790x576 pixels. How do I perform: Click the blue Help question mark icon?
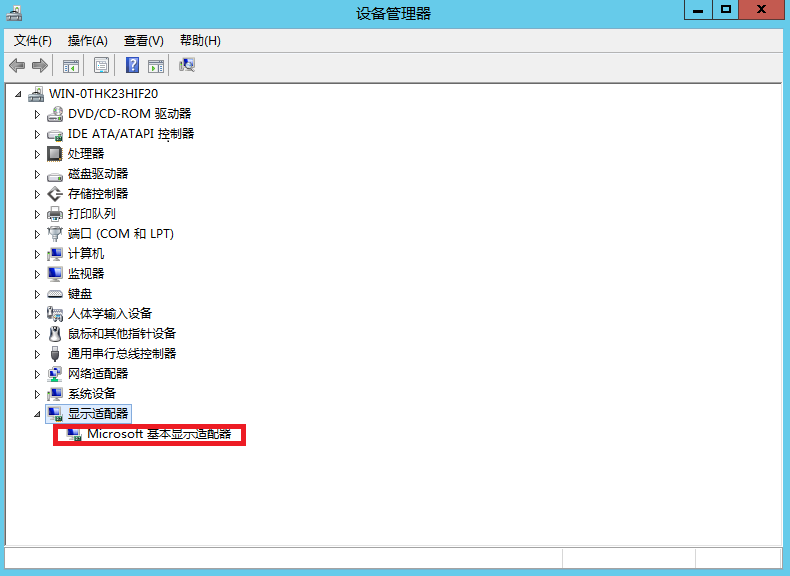(x=133, y=65)
